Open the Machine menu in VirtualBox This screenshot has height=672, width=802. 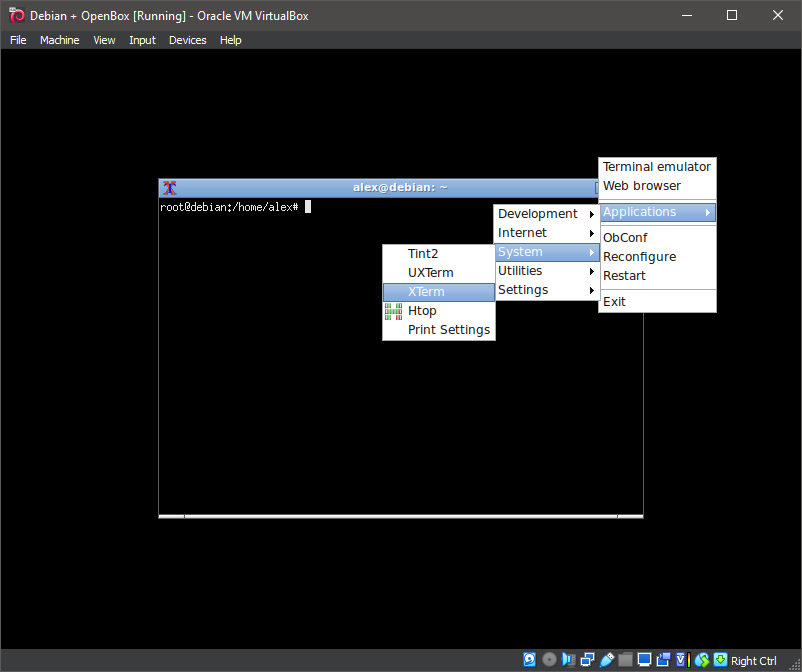click(x=59, y=40)
